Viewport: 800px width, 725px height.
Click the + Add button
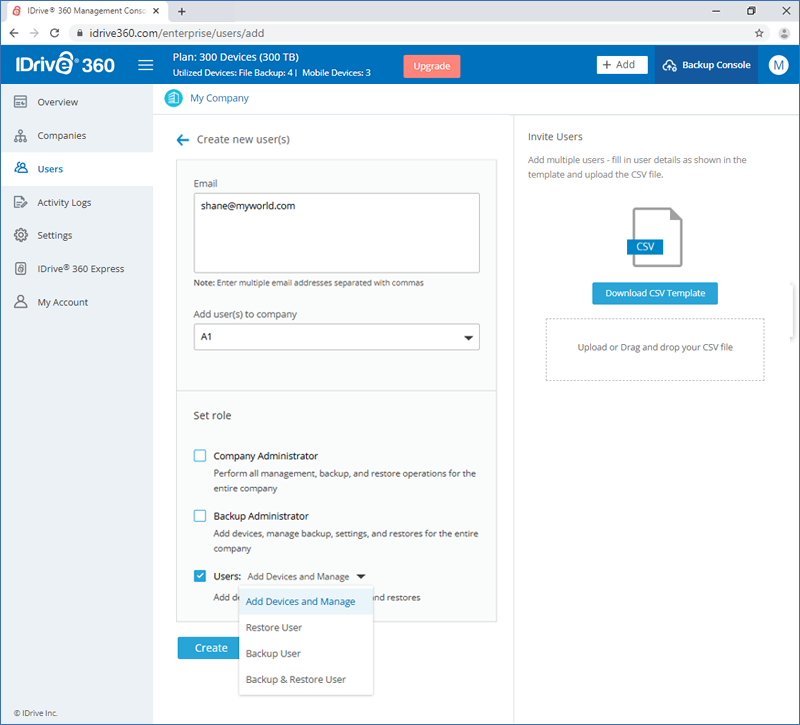click(x=621, y=65)
